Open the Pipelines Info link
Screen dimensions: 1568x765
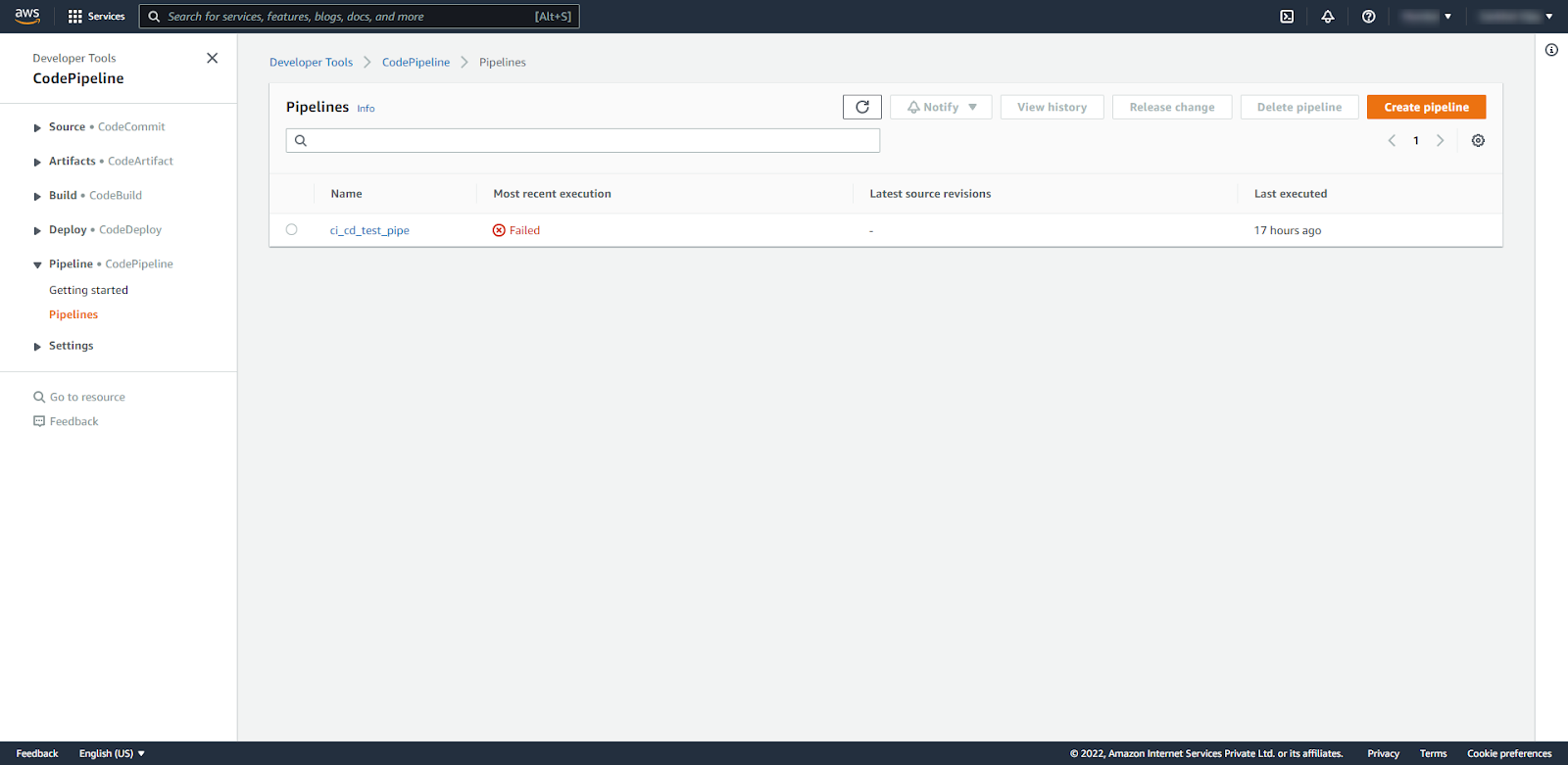[366, 109]
